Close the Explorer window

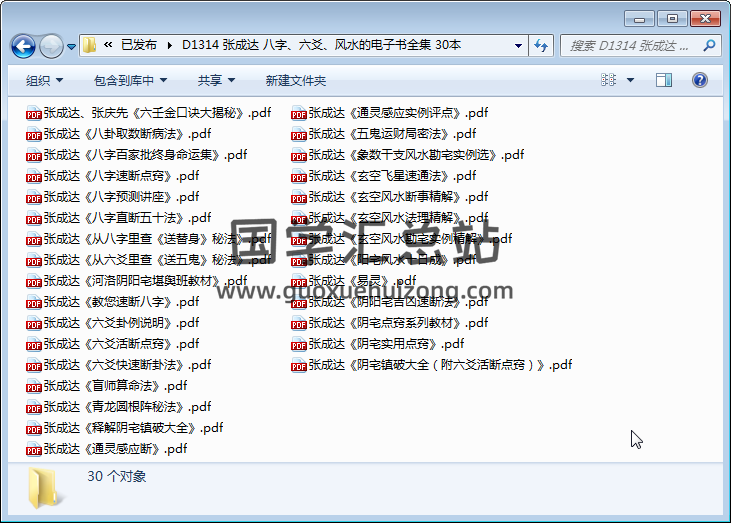pos(705,19)
